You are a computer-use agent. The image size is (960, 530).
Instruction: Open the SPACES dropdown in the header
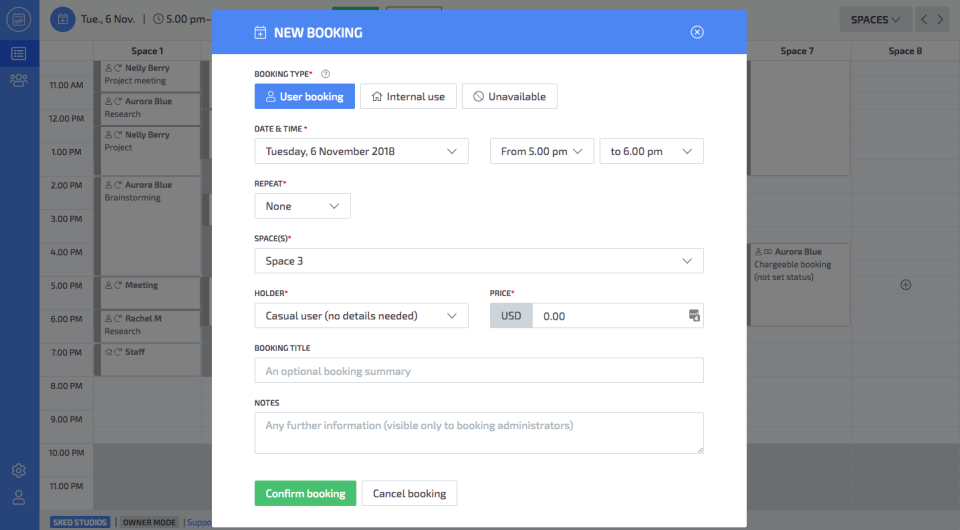[876, 20]
